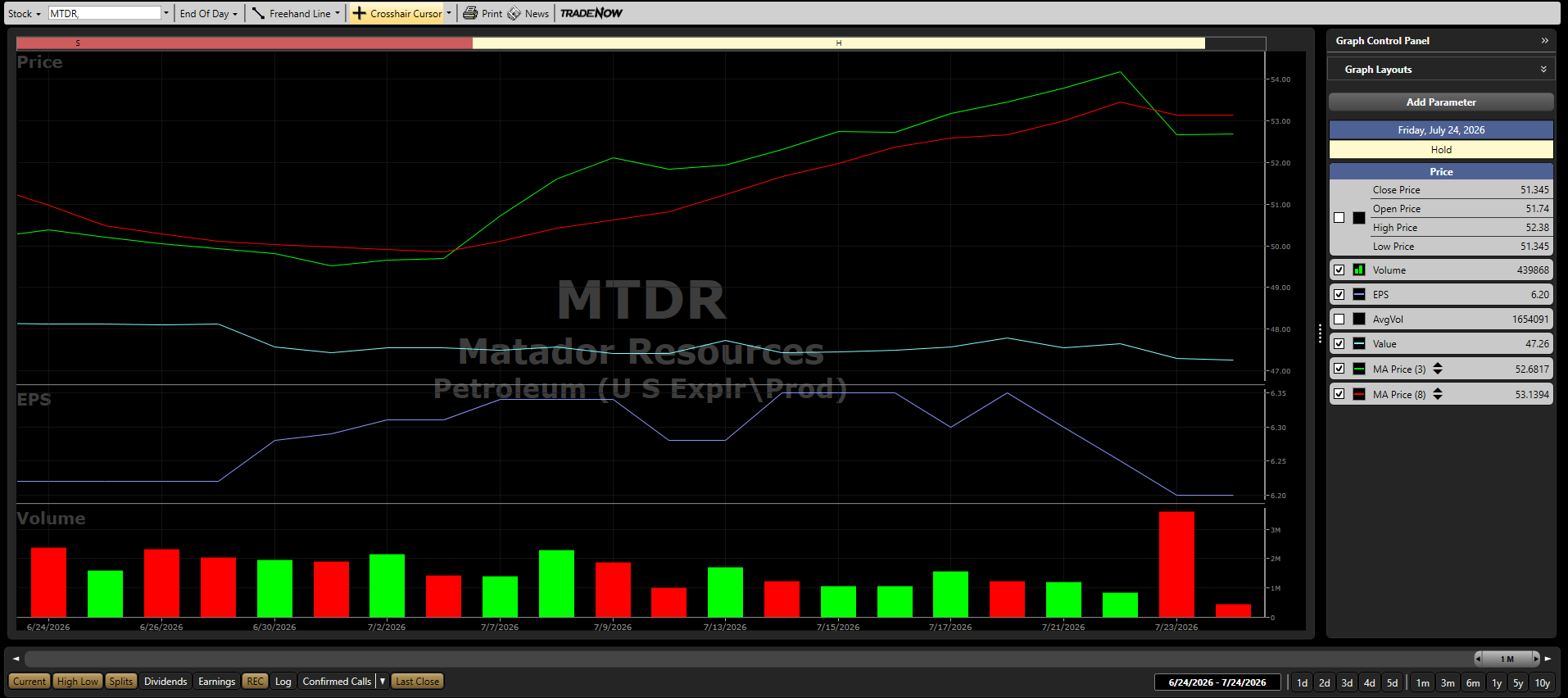The width and height of the screenshot is (1568, 698).
Task: Open the Volume green color swatch
Action: 1359,270
